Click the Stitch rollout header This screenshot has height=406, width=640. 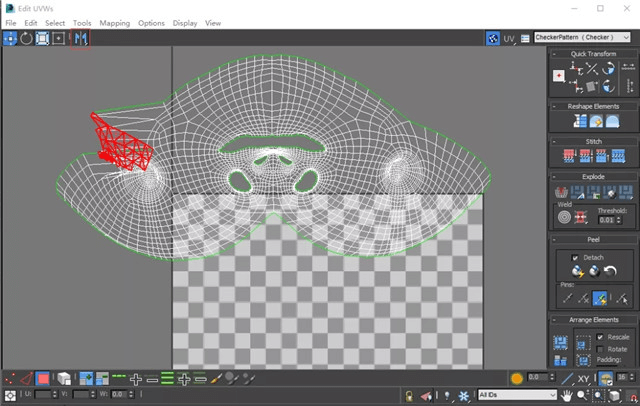[x=594, y=141]
